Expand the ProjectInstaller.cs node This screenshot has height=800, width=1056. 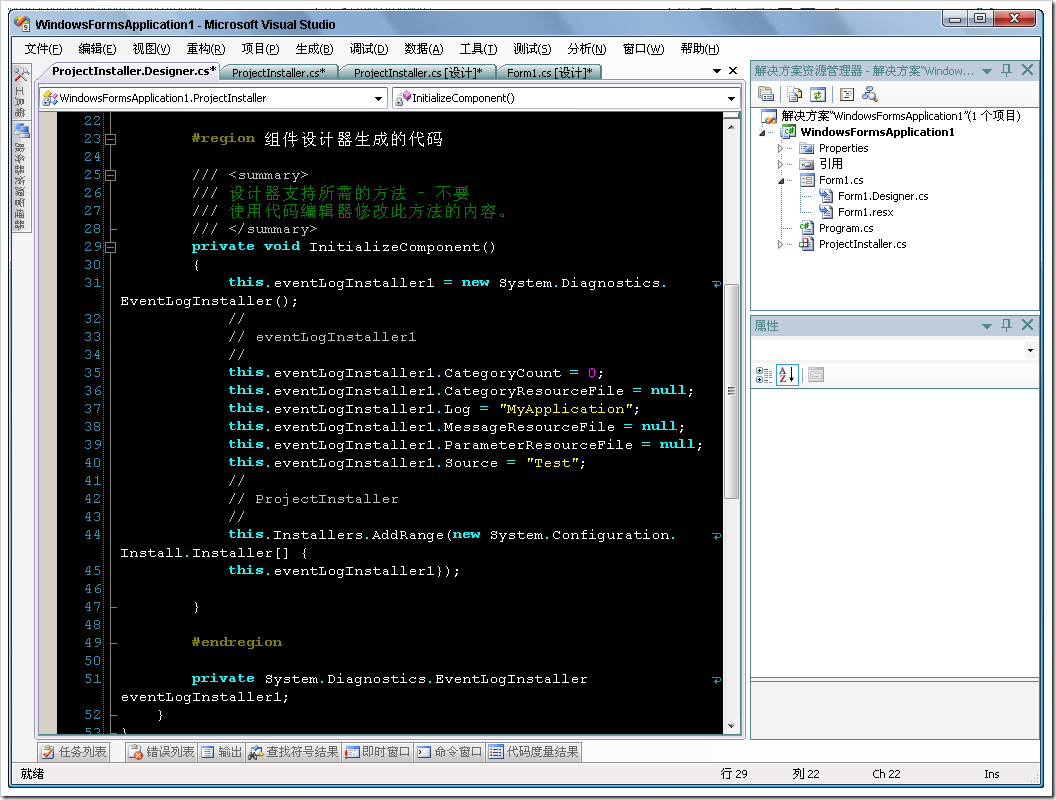[781, 244]
